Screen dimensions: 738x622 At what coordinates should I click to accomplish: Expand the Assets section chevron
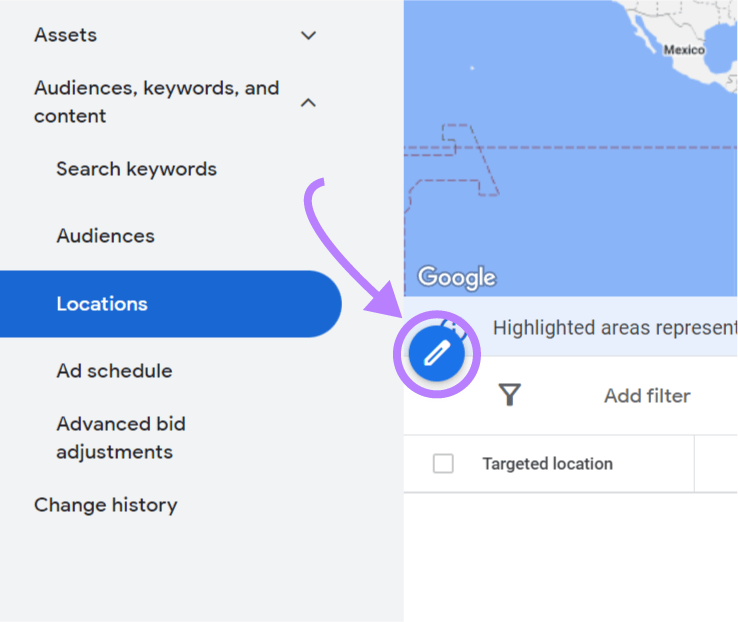[x=309, y=36]
